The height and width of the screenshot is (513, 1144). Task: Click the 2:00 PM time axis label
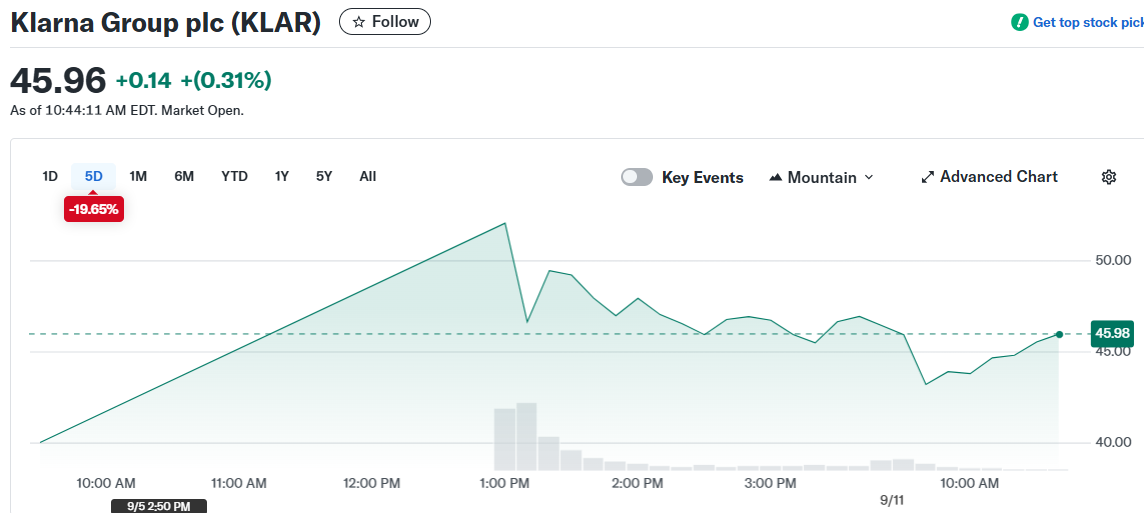637,483
